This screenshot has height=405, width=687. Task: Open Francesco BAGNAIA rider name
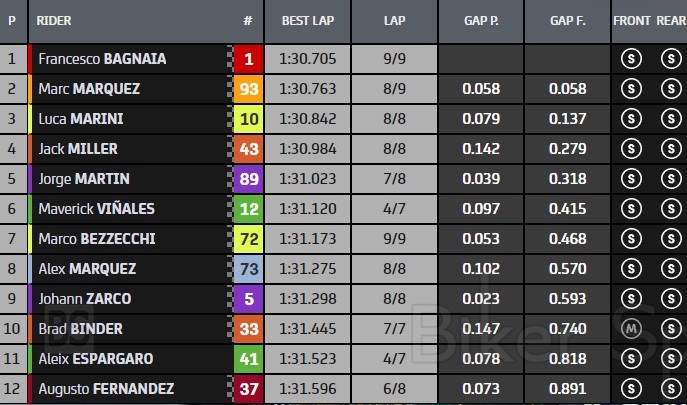pos(102,59)
